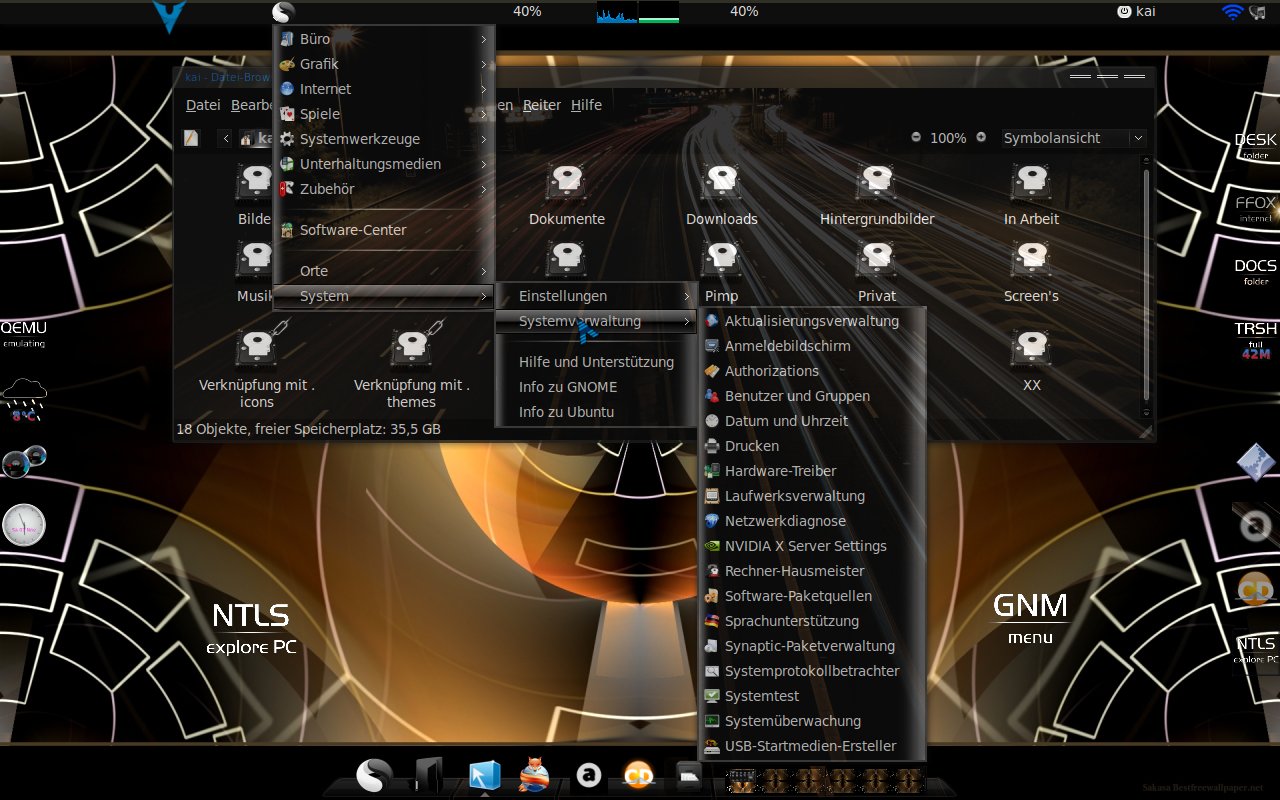
Task: Click the Wi-Fi indicator in top panel
Action: 1232,12
